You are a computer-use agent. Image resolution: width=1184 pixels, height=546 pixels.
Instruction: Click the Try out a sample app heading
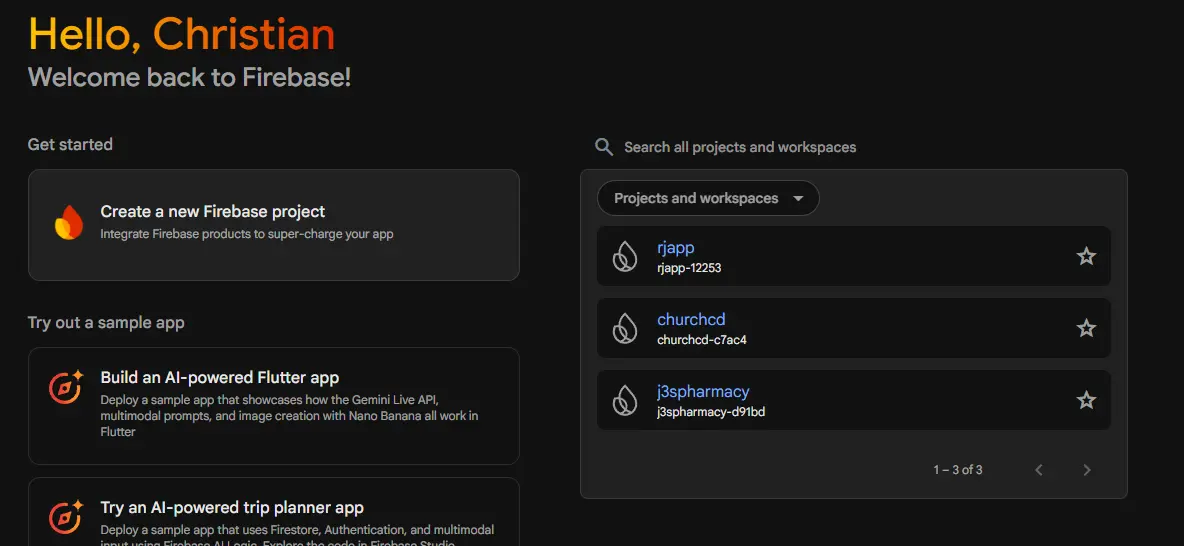(106, 322)
